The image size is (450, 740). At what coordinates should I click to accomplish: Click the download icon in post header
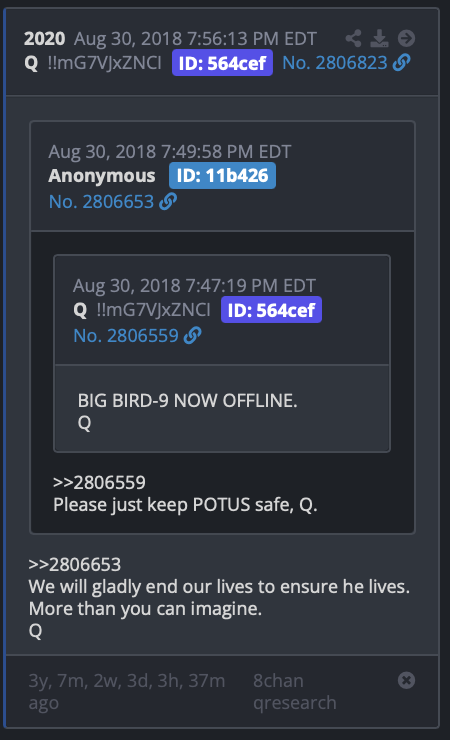point(379,38)
